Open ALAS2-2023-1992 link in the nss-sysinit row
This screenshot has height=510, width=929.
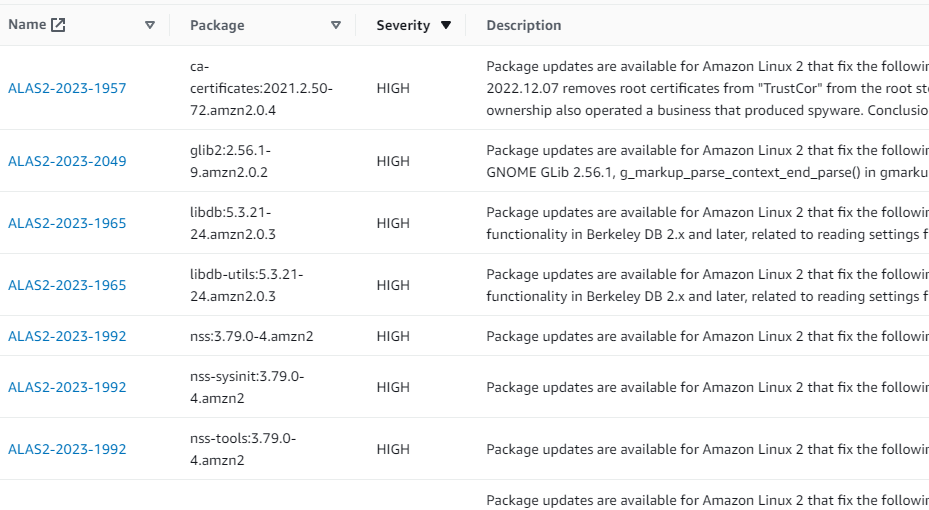point(67,387)
